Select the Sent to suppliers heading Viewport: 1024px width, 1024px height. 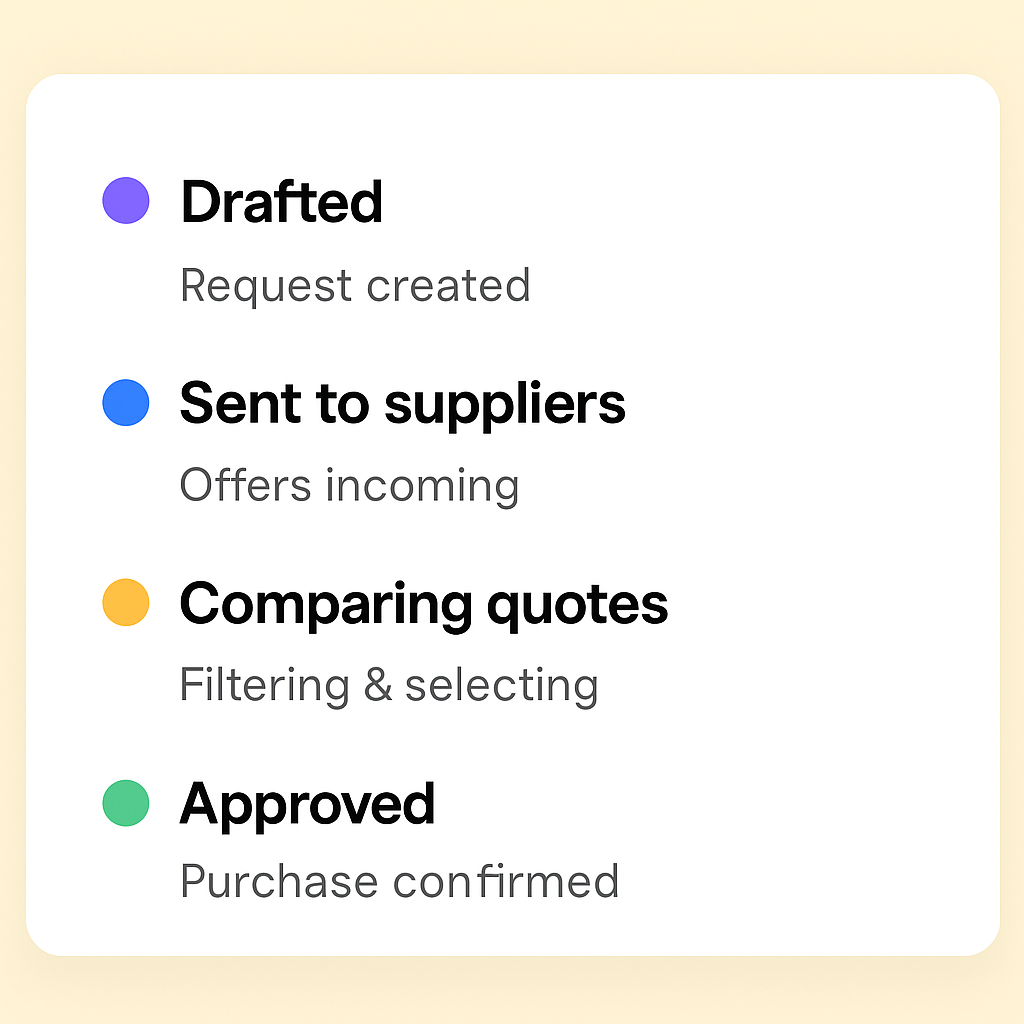point(402,405)
